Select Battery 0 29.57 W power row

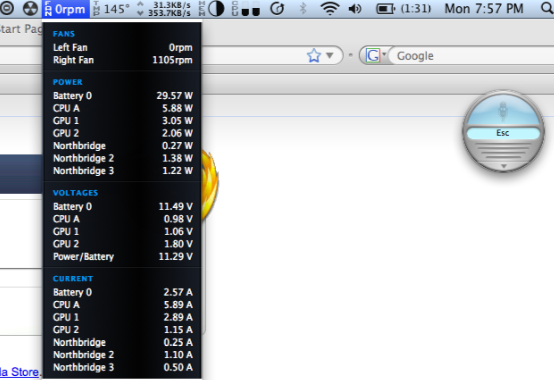pyautogui.click(x=122, y=96)
